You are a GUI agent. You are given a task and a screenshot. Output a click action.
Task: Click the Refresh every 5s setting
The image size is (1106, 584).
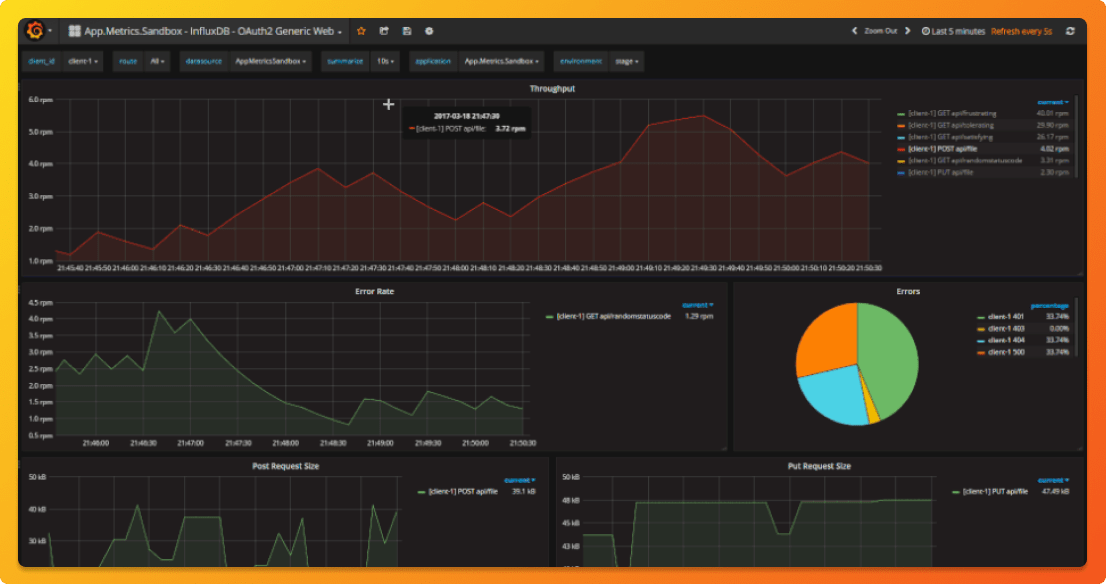[1021, 31]
